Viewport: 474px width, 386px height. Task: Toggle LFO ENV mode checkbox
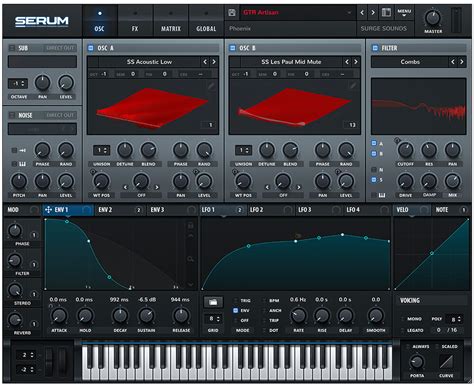(x=235, y=310)
